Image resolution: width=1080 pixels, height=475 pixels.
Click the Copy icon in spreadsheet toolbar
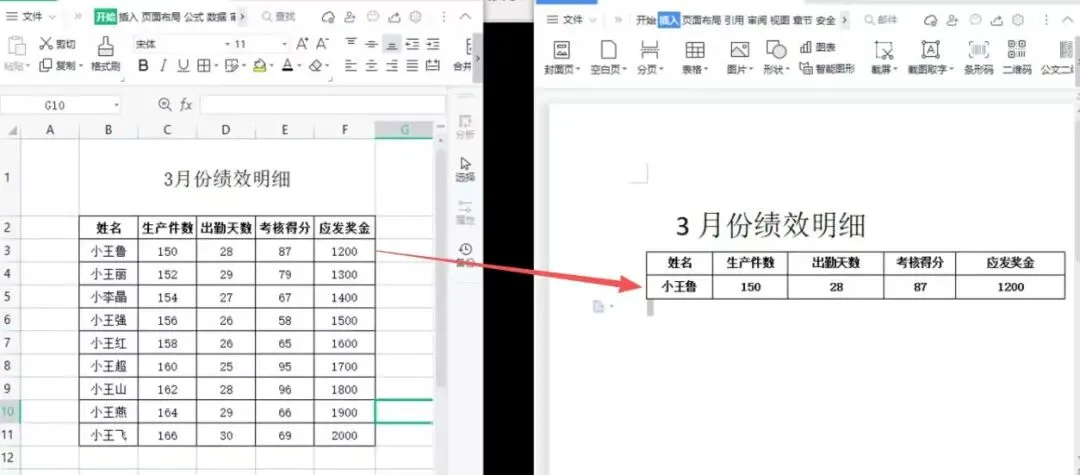click(45, 65)
